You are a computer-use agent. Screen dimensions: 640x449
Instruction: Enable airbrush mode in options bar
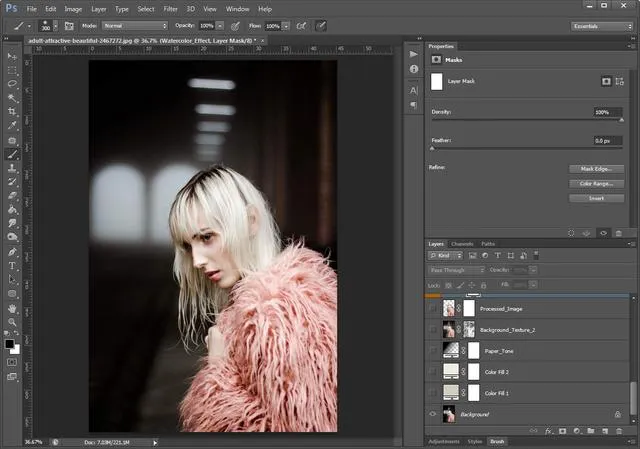(301, 26)
